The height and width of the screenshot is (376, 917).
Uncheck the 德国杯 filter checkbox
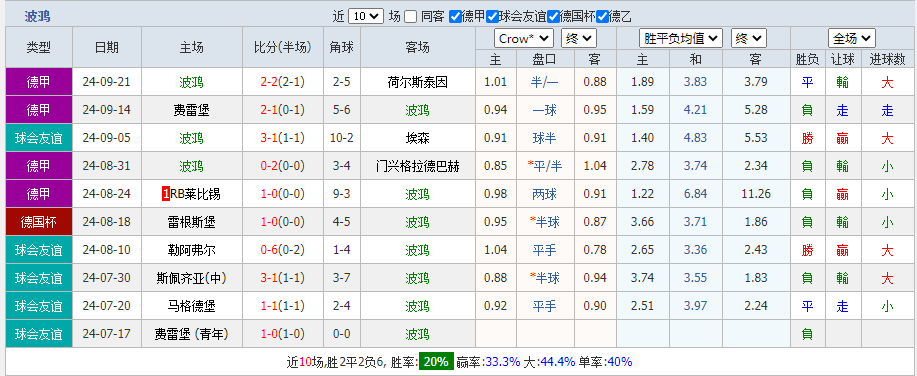pos(553,16)
